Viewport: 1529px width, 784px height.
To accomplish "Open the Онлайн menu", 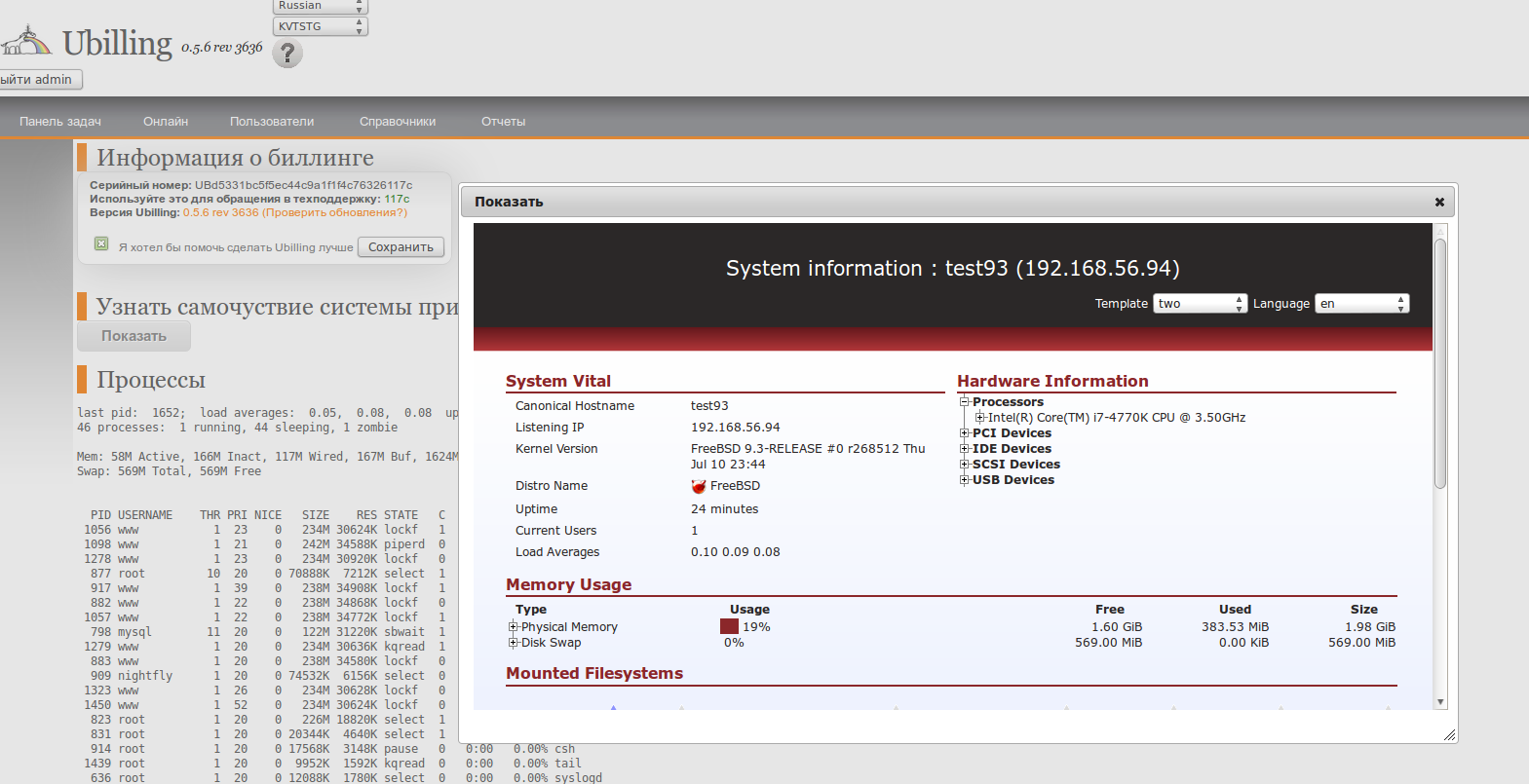I will pyautogui.click(x=166, y=122).
